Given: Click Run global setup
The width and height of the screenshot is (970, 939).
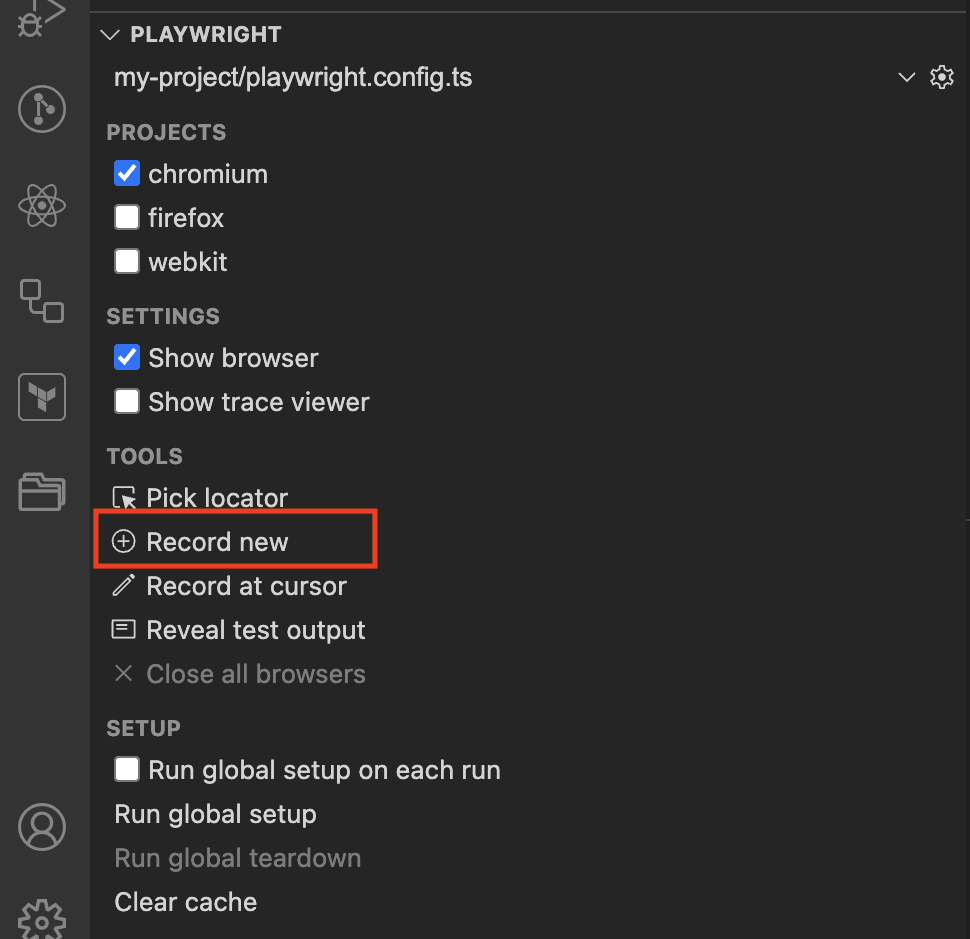Looking at the screenshot, I should (x=215, y=814).
